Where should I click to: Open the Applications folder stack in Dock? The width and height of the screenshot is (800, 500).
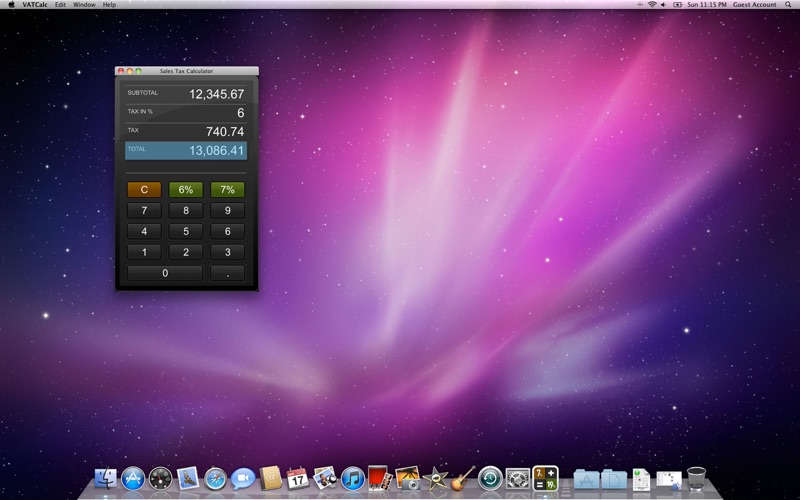pyautogui.click(x=586, y=480)
